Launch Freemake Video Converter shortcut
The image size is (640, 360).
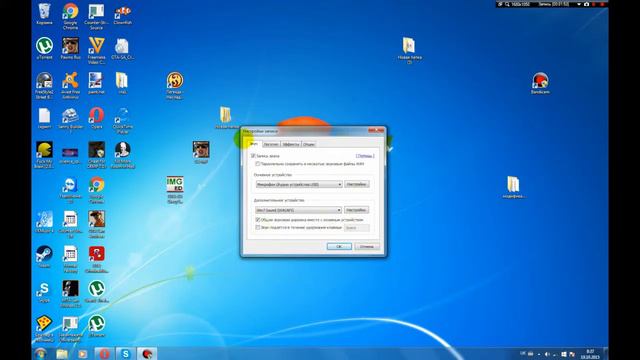click(96, 51)
